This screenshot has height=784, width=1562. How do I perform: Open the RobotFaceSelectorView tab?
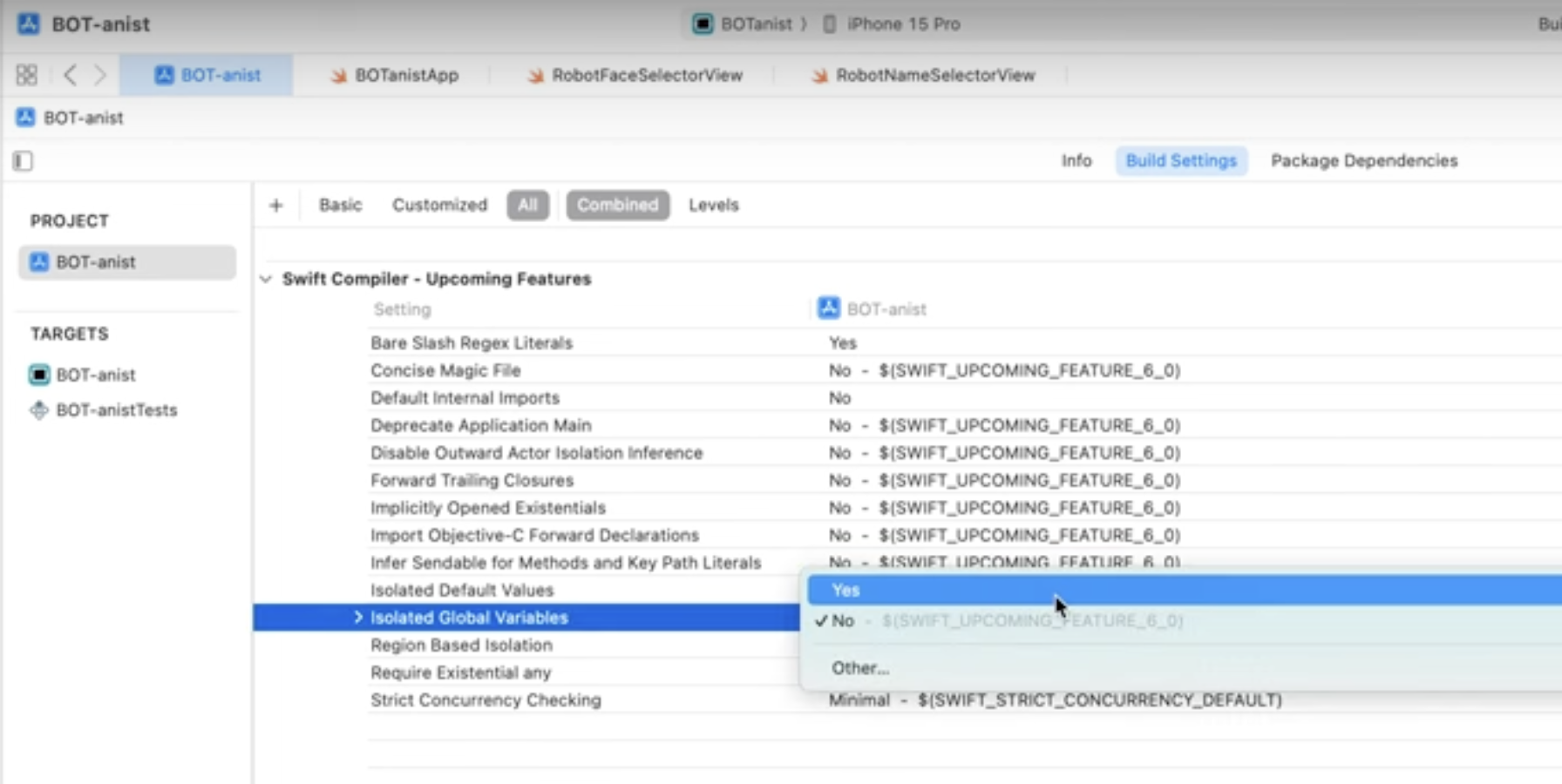click(635, 75)
